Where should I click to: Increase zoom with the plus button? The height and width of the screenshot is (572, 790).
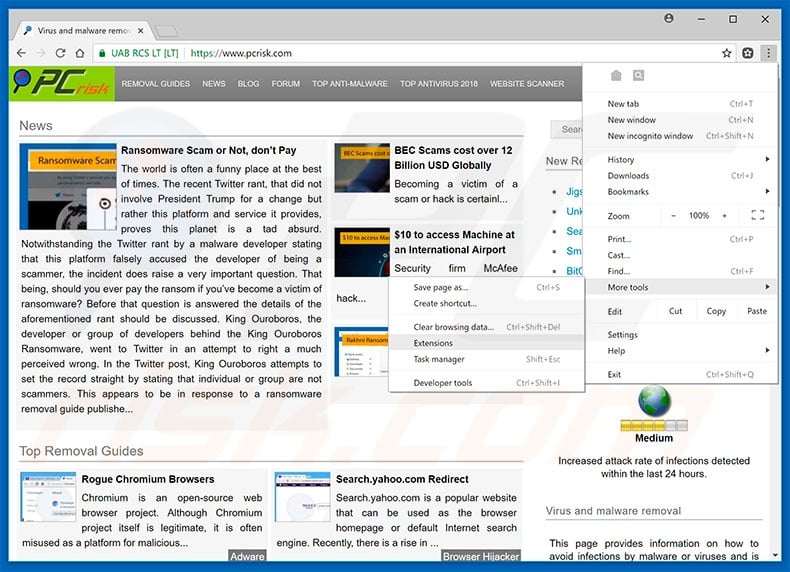coord(725,216)
